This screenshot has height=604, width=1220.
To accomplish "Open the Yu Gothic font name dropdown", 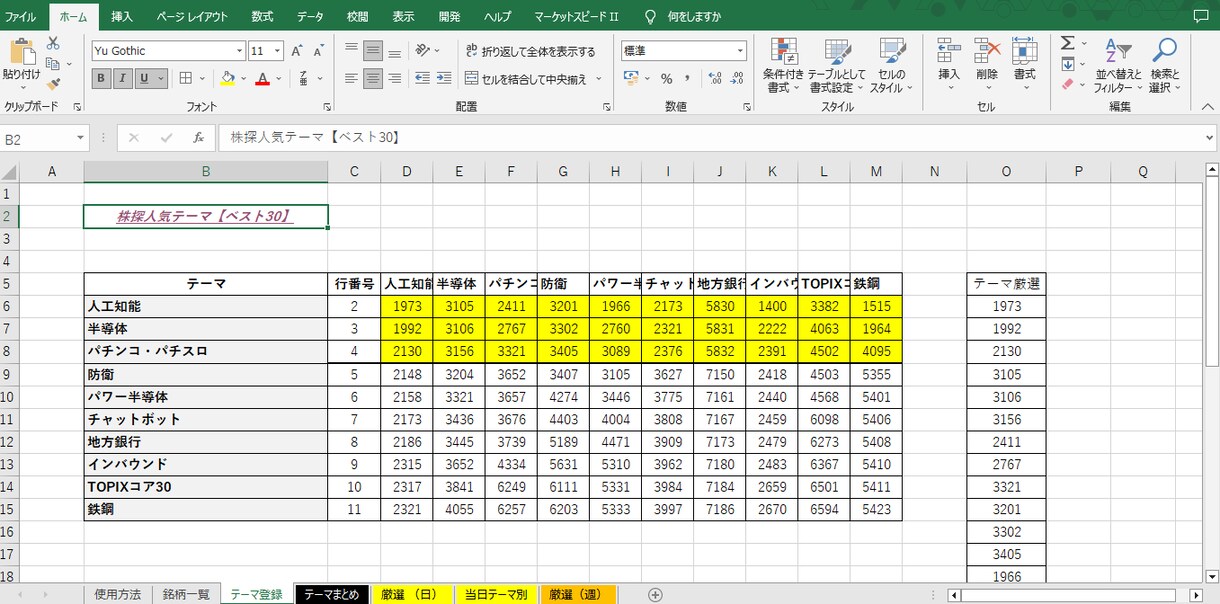I will pyautogui.click(x=239, y=51).
